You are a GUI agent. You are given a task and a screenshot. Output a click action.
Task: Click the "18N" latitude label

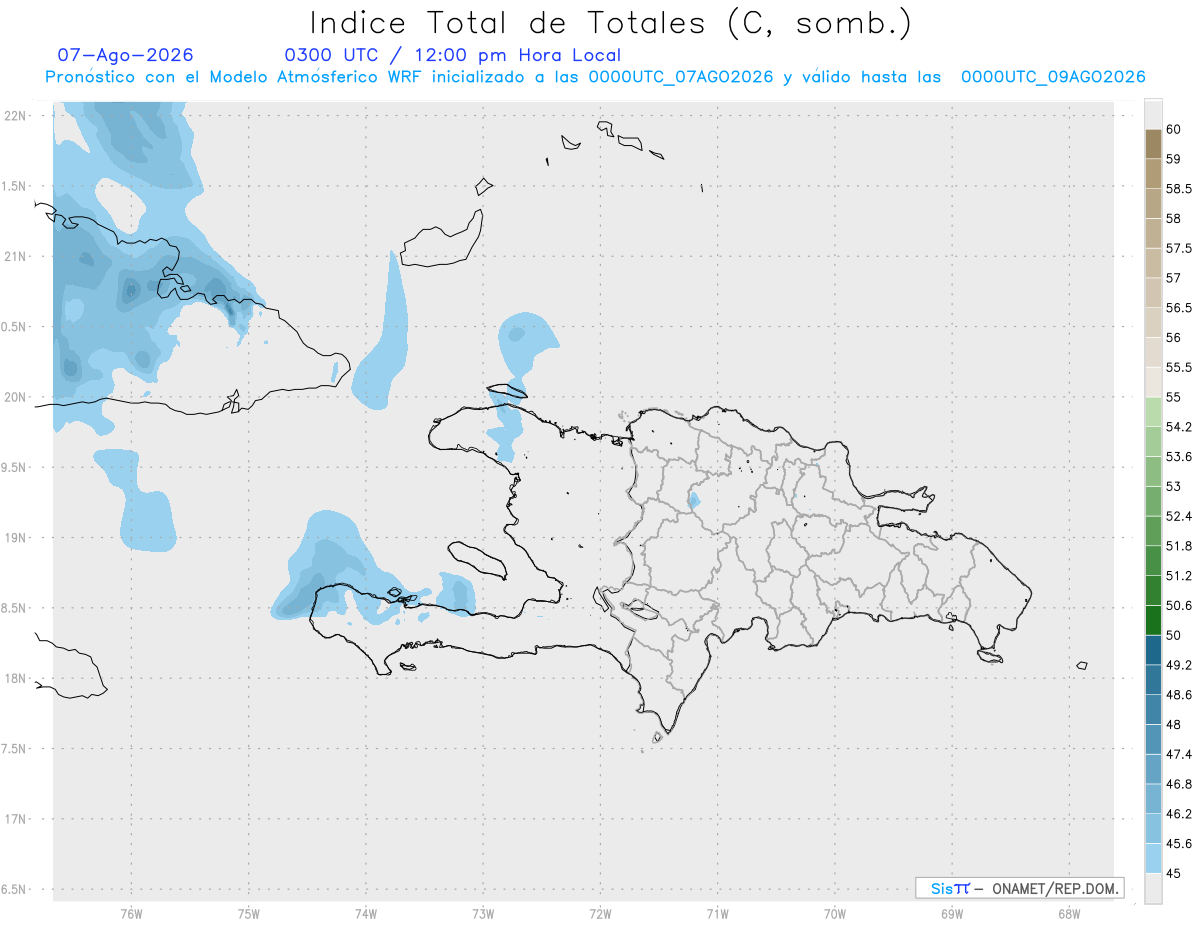pos(15,679)
